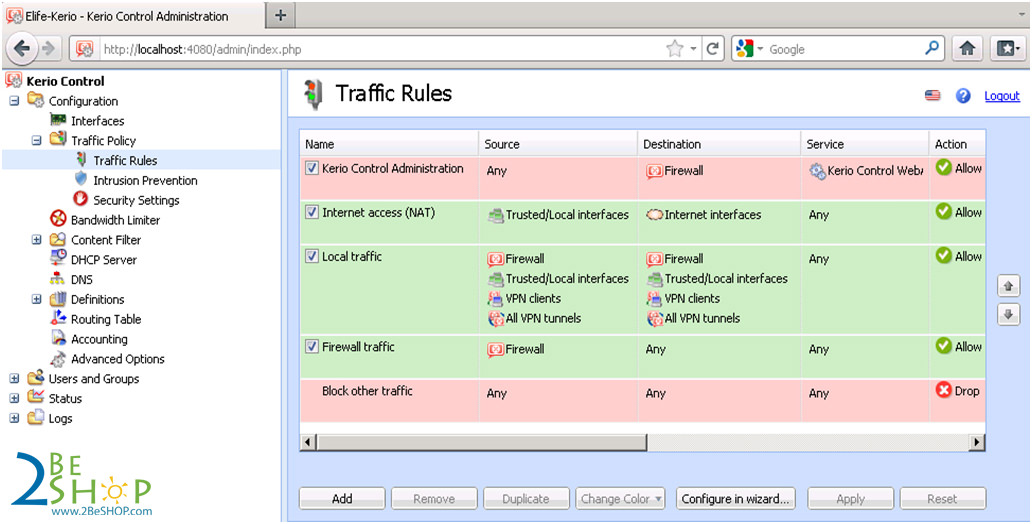Click the Source column header

[x=558, y=144]
